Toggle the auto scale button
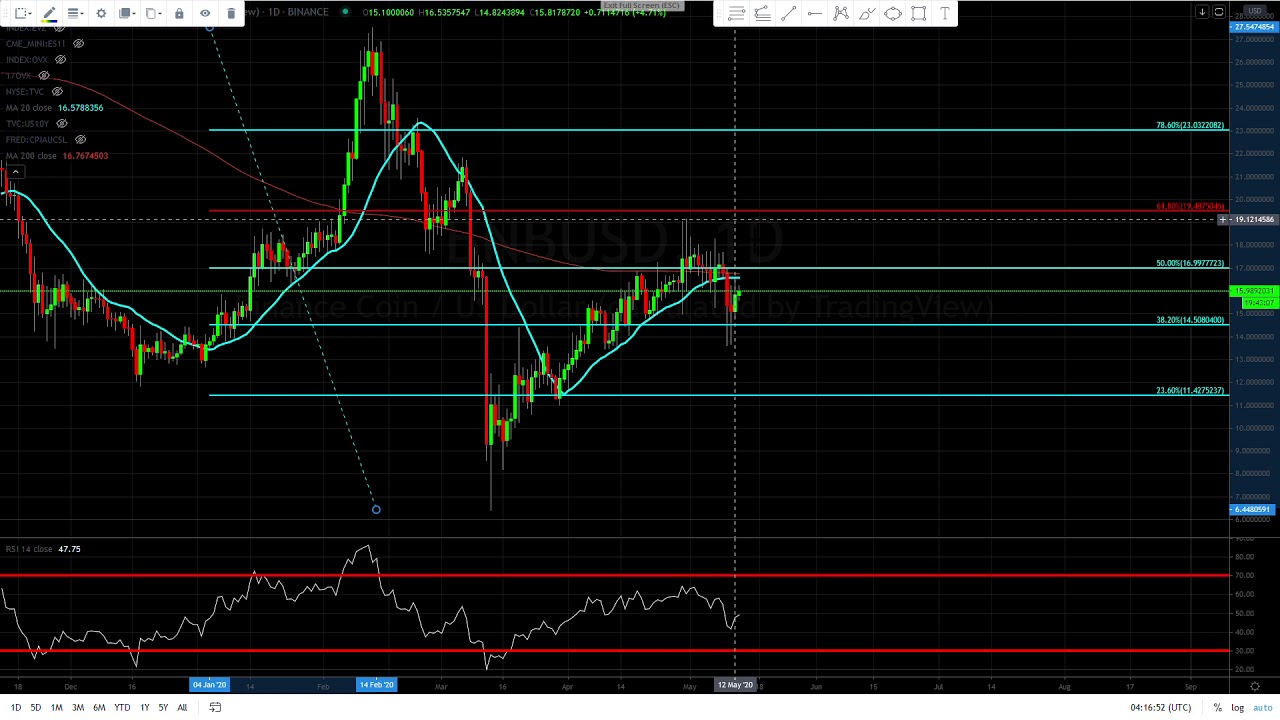This screenshot has height=720, width=1280. pos(1263,708)
